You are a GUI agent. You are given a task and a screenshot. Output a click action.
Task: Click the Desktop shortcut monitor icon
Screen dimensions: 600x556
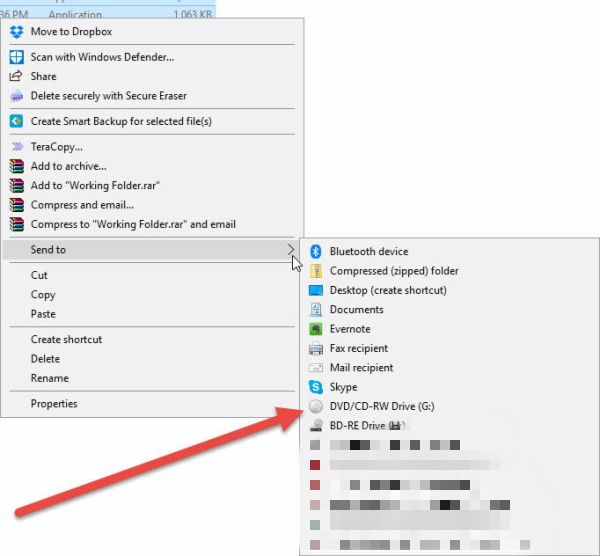tap(316, 290)
